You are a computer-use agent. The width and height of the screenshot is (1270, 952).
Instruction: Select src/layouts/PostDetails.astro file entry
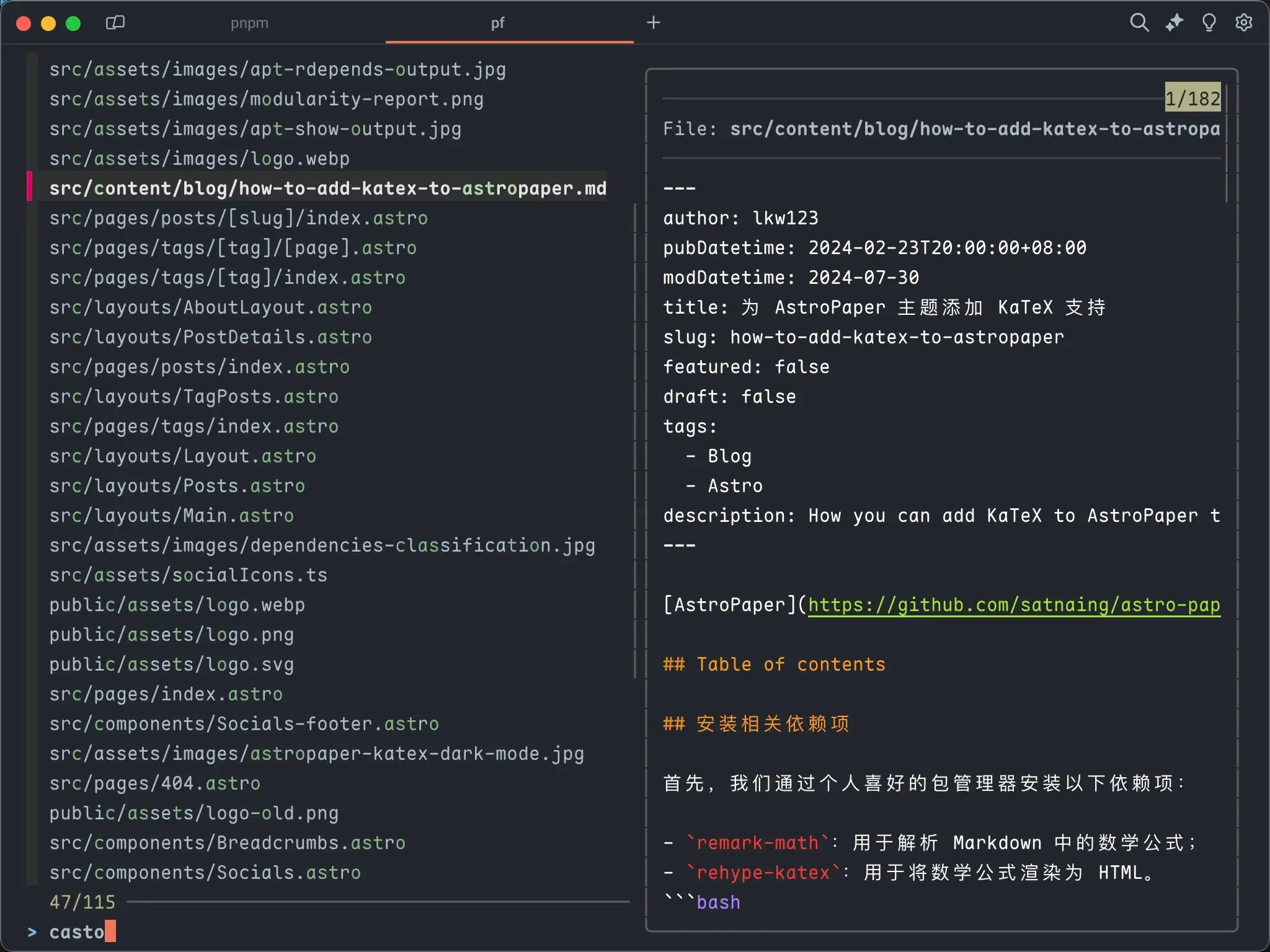[x=210, y=337]
